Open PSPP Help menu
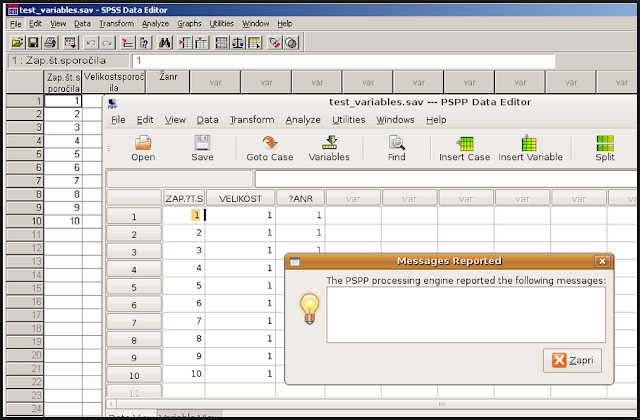The width and height of the screenshot is (640, 420). [x=436, y=120]
